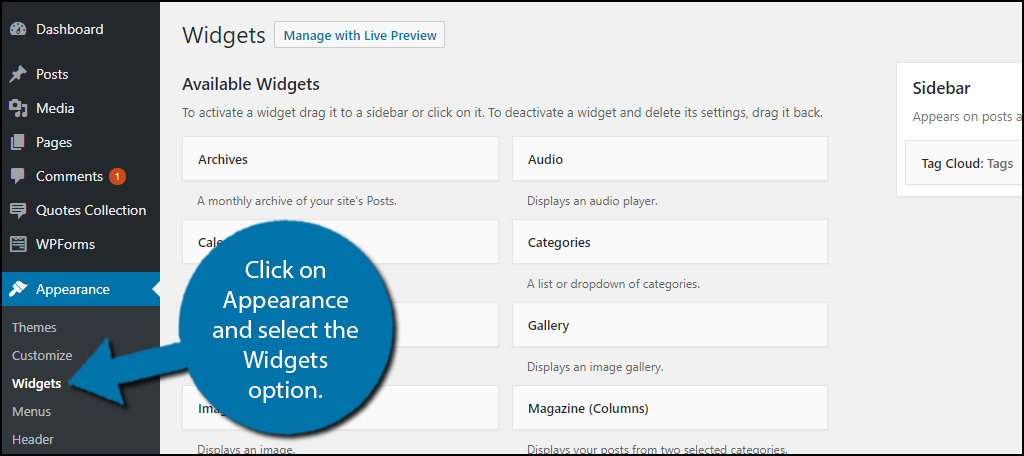The height and width of the screenshot is (456, 1024).
Task: Click the Quotes Collection quote icon
Action: click(x=18, y=211)
